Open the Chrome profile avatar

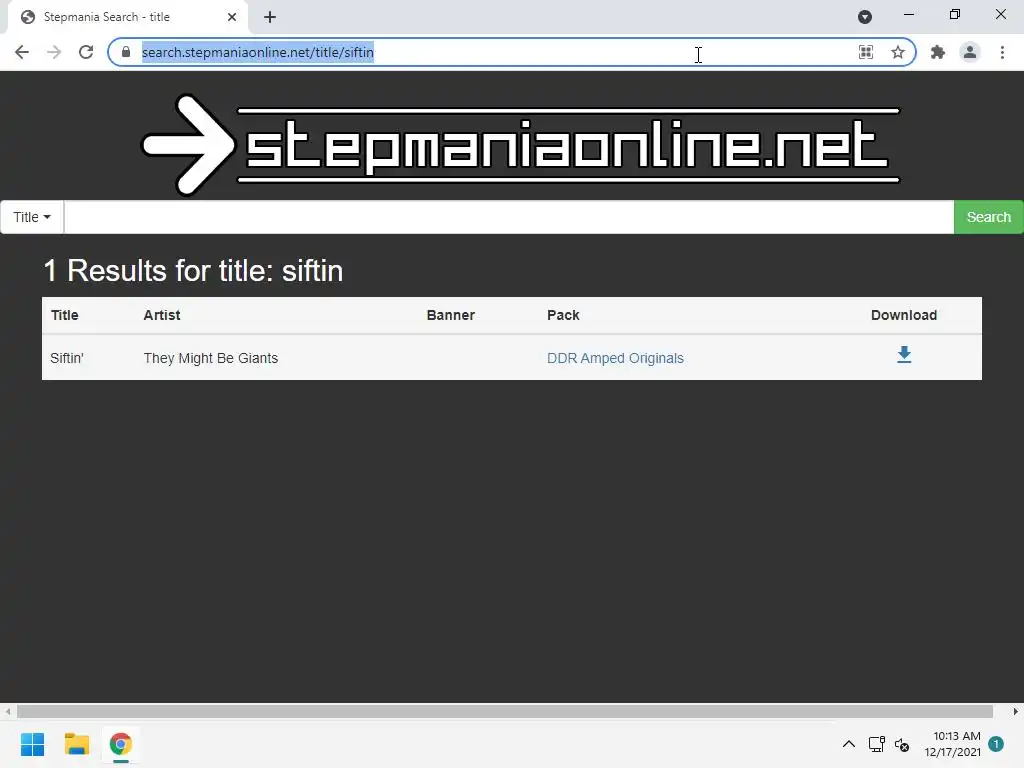coord(970,52)
